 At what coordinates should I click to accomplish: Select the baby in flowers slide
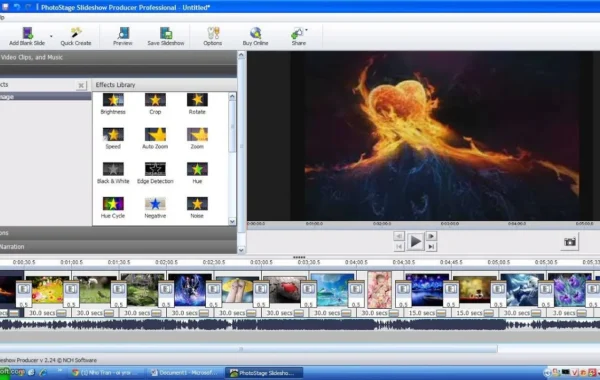[379, 290]
